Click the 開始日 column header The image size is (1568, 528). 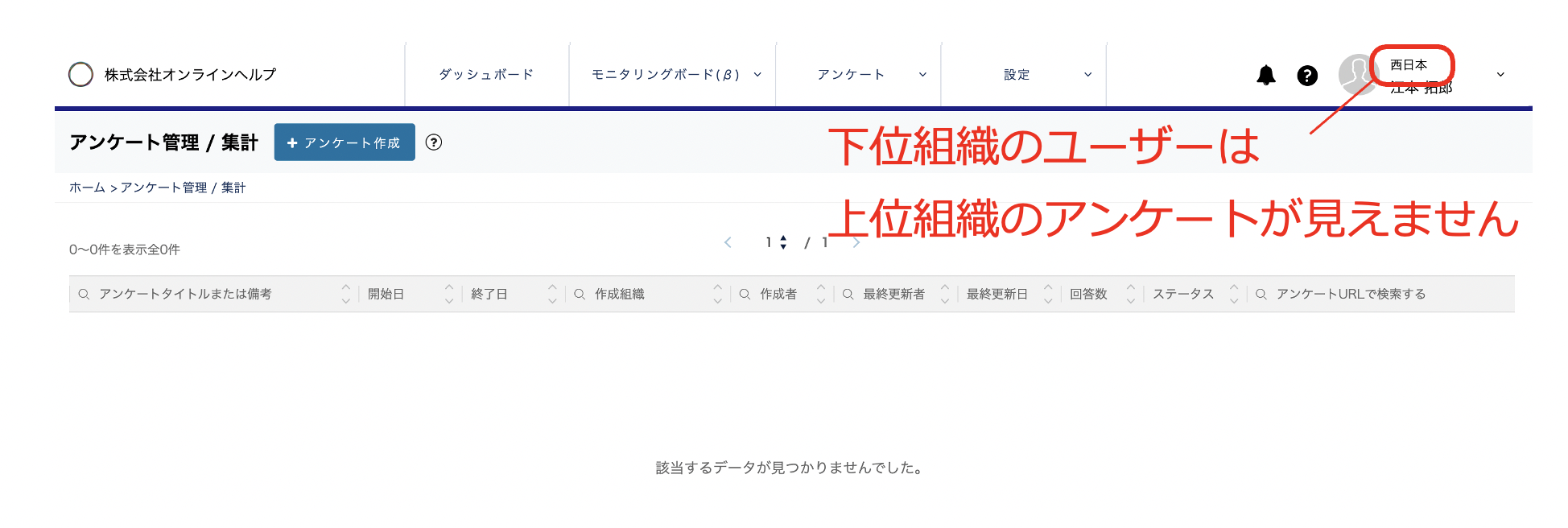point(386,295)
